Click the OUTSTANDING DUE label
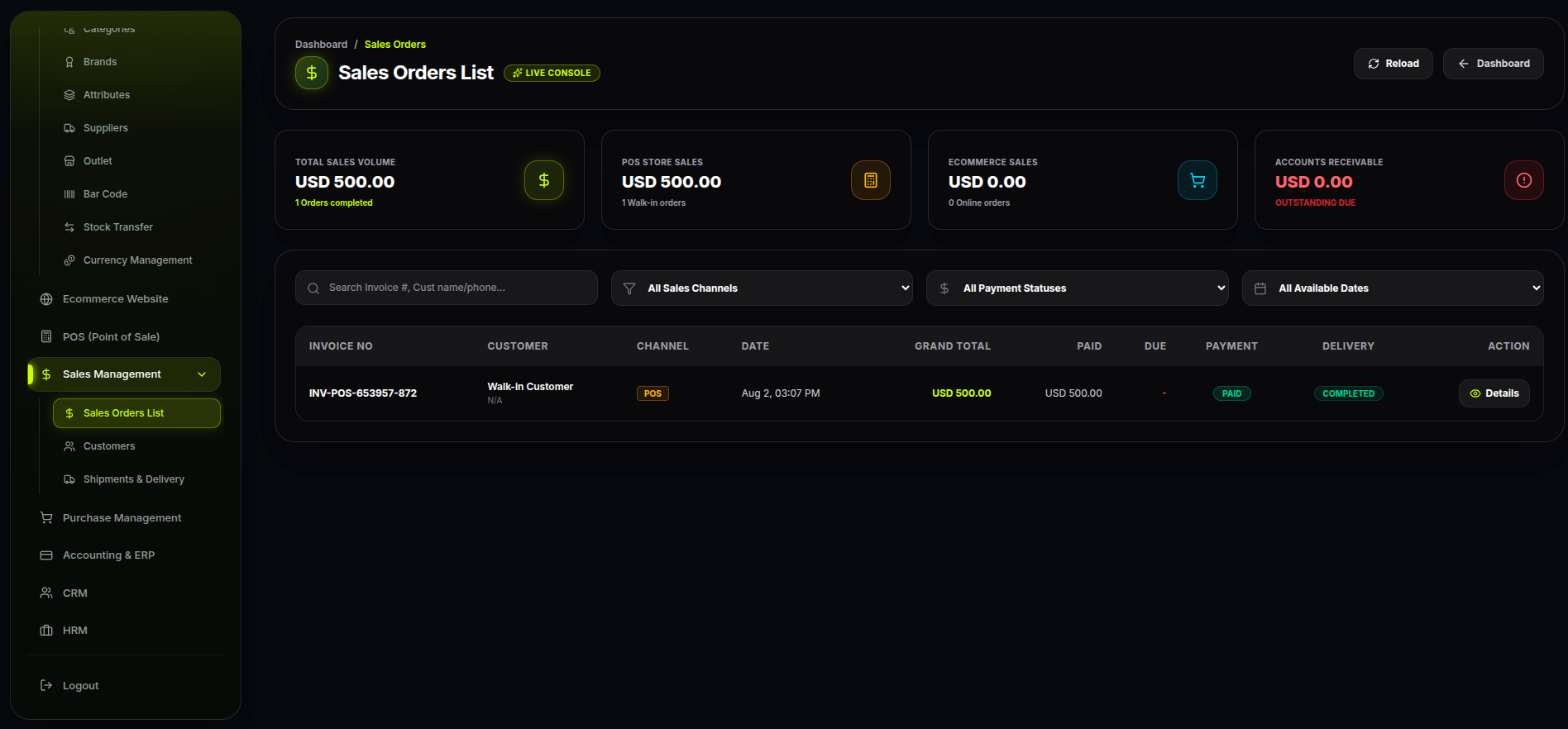Viewport: 1568px width, 729px height. (x=1315, y=203)
